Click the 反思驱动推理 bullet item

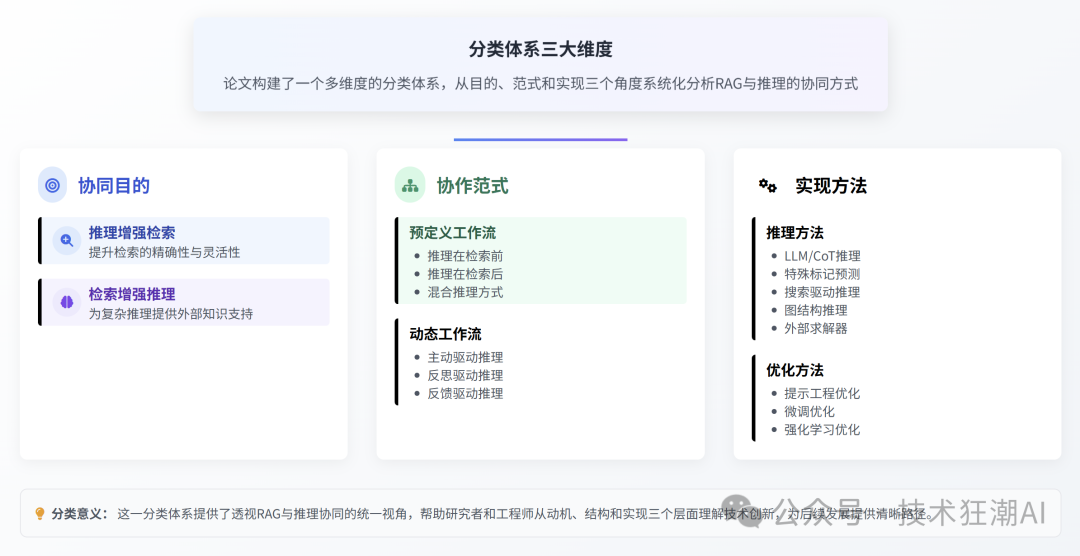465,375
